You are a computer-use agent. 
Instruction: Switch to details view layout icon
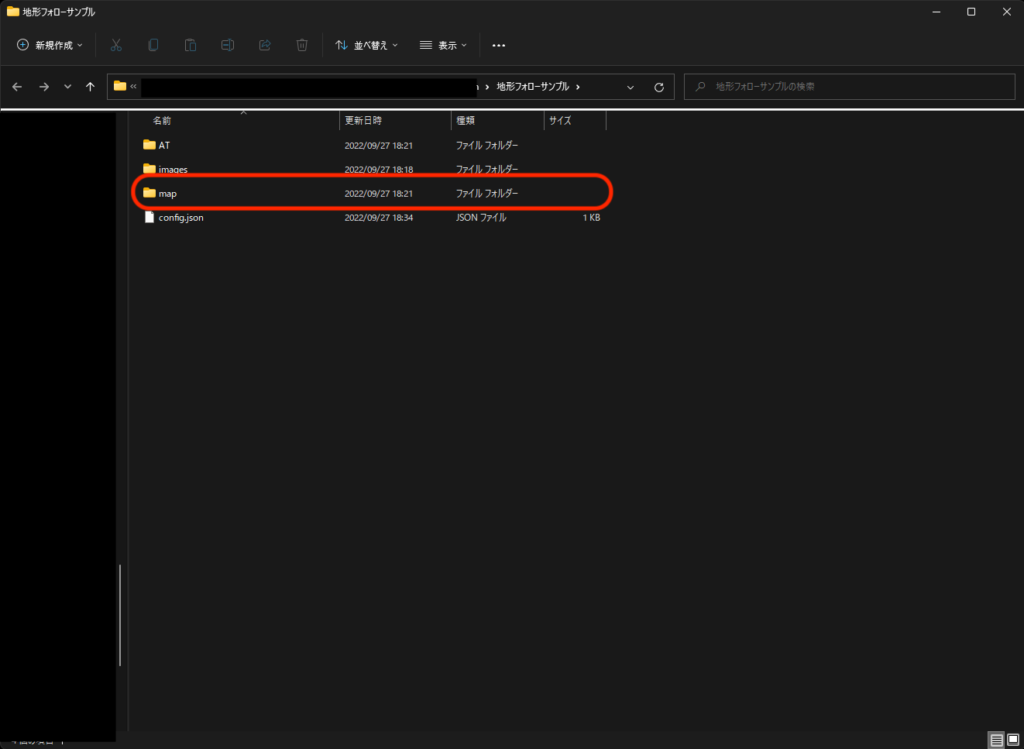pos(996,740)
